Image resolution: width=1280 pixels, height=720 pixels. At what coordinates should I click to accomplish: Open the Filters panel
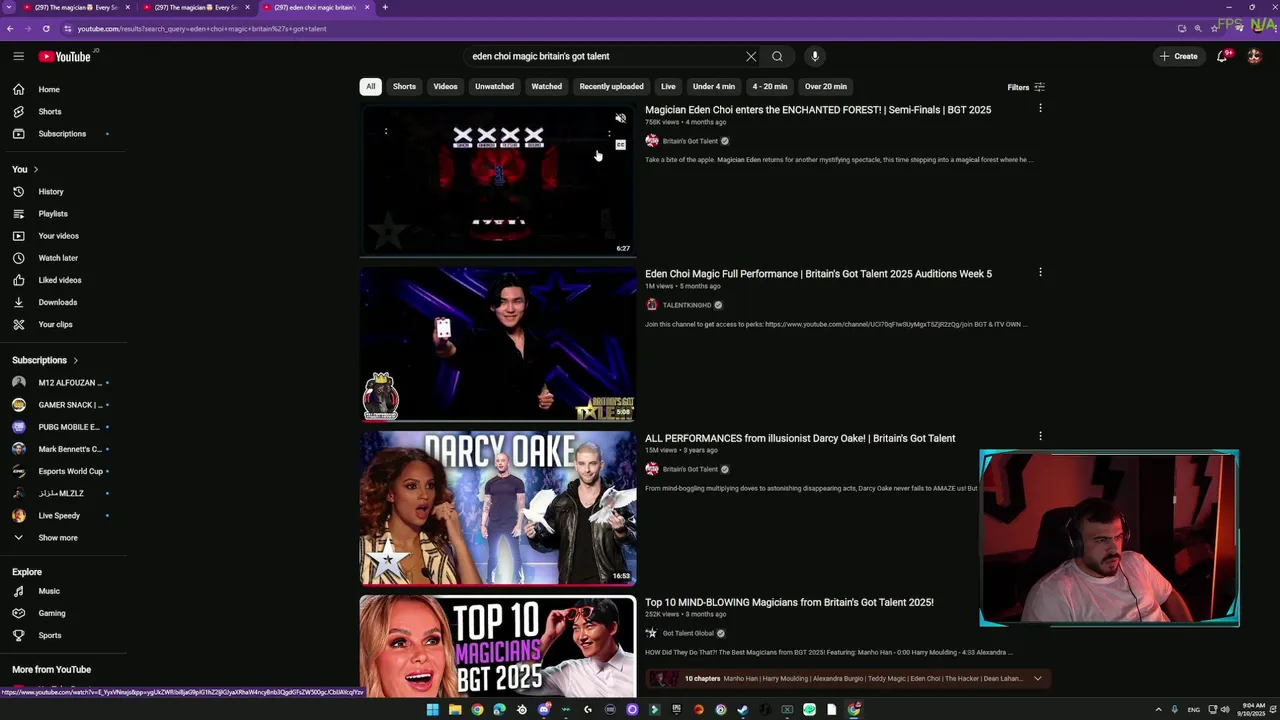point(1026,87)
